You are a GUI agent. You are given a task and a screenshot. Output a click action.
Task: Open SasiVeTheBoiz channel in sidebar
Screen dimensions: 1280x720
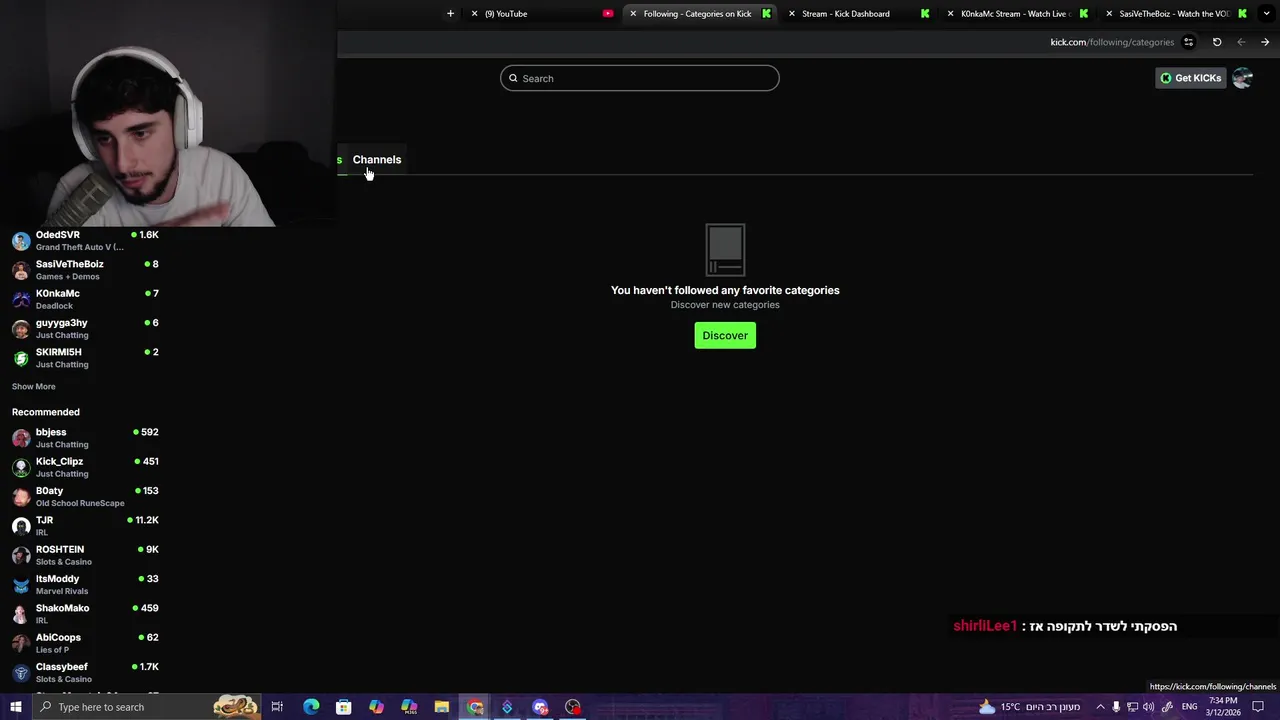click(x=85, y=270)
